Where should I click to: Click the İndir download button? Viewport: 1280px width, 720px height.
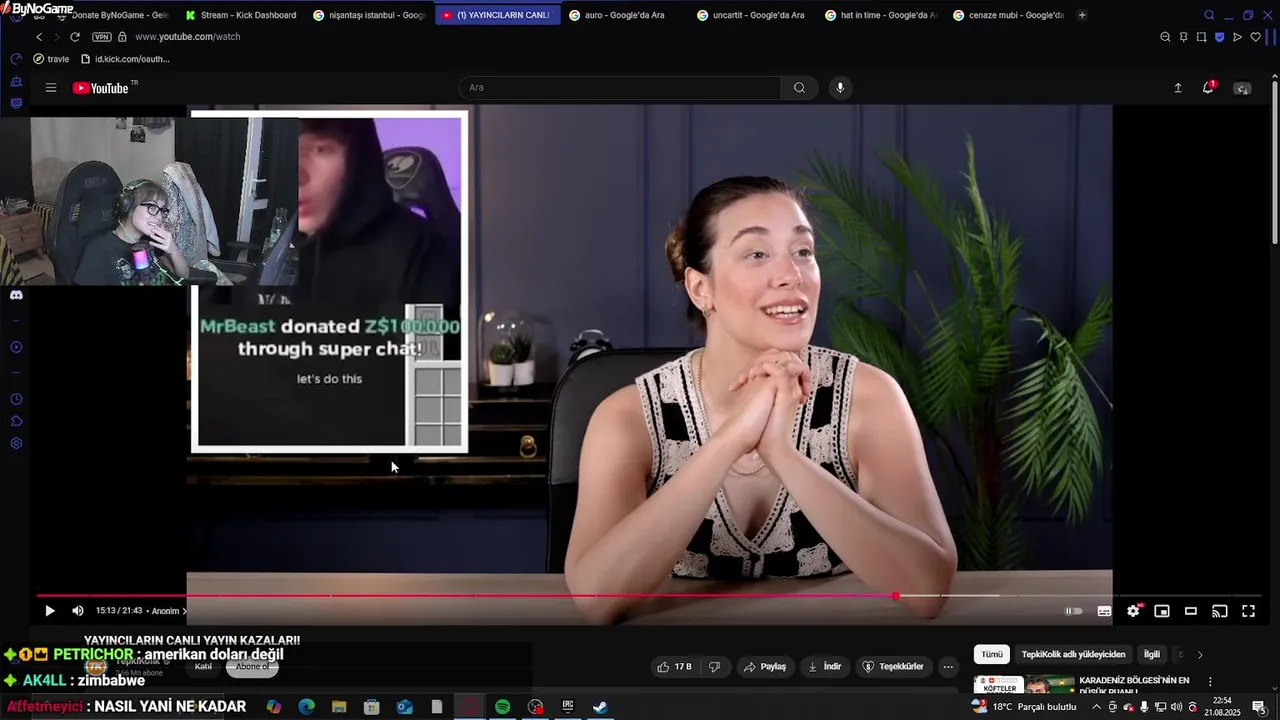pyautogui.click(x=825, y=667)
